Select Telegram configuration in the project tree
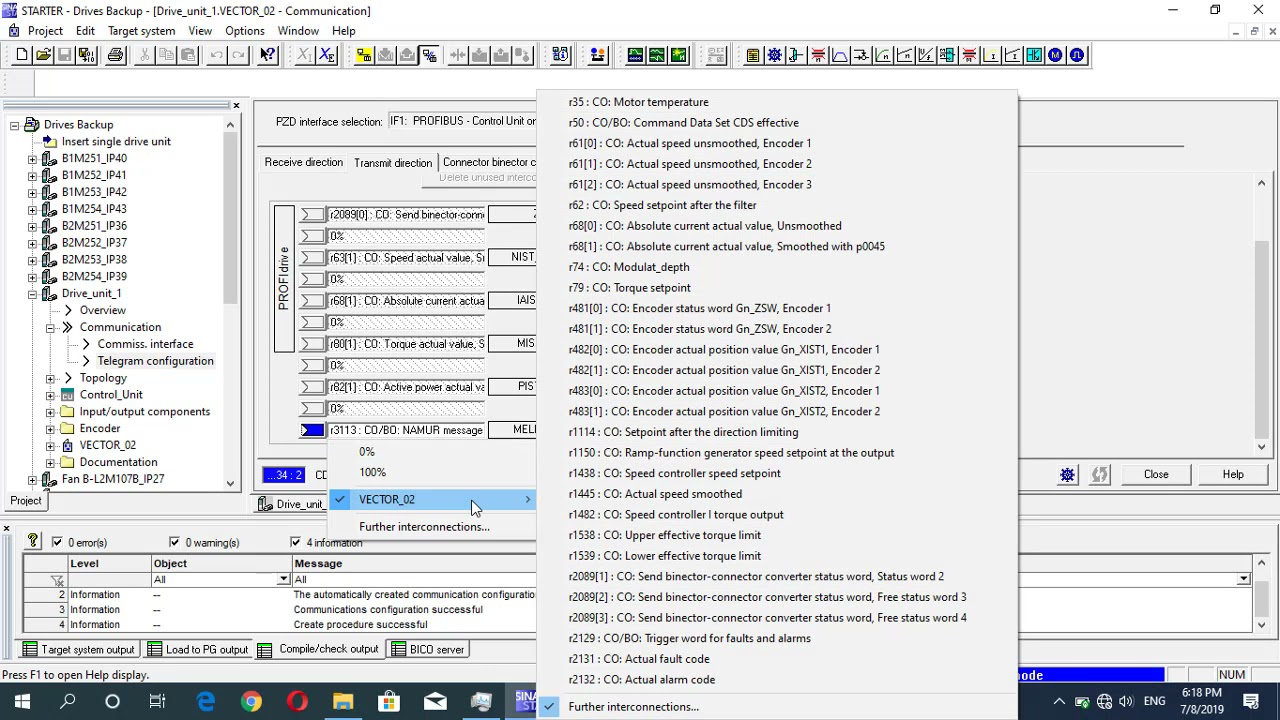The image size is (1280, 720). pyautogui.click(x=155, y=361)
